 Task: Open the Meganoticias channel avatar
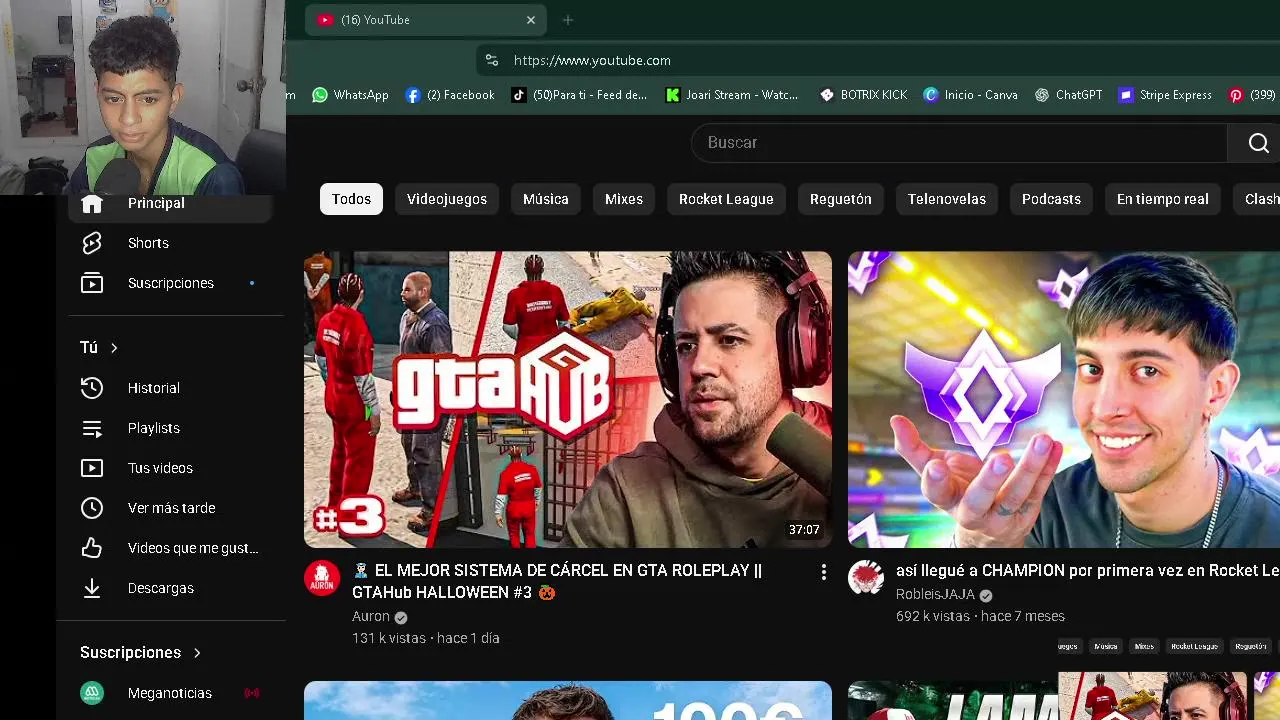pyautogui.click(x=92, y=693)
